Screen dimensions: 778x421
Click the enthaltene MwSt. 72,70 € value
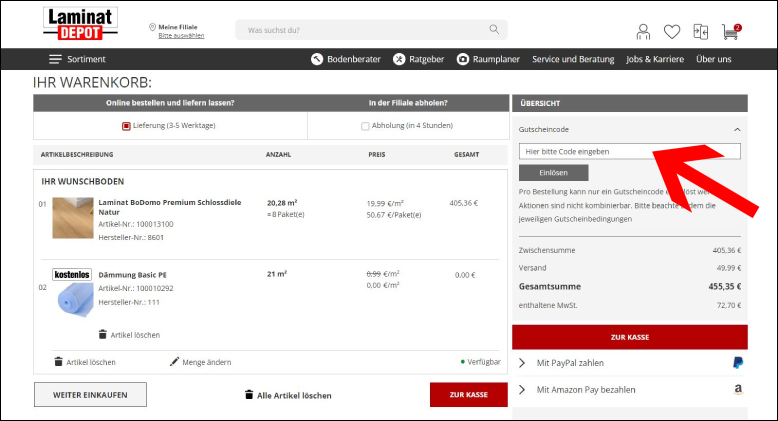point(729,305)
